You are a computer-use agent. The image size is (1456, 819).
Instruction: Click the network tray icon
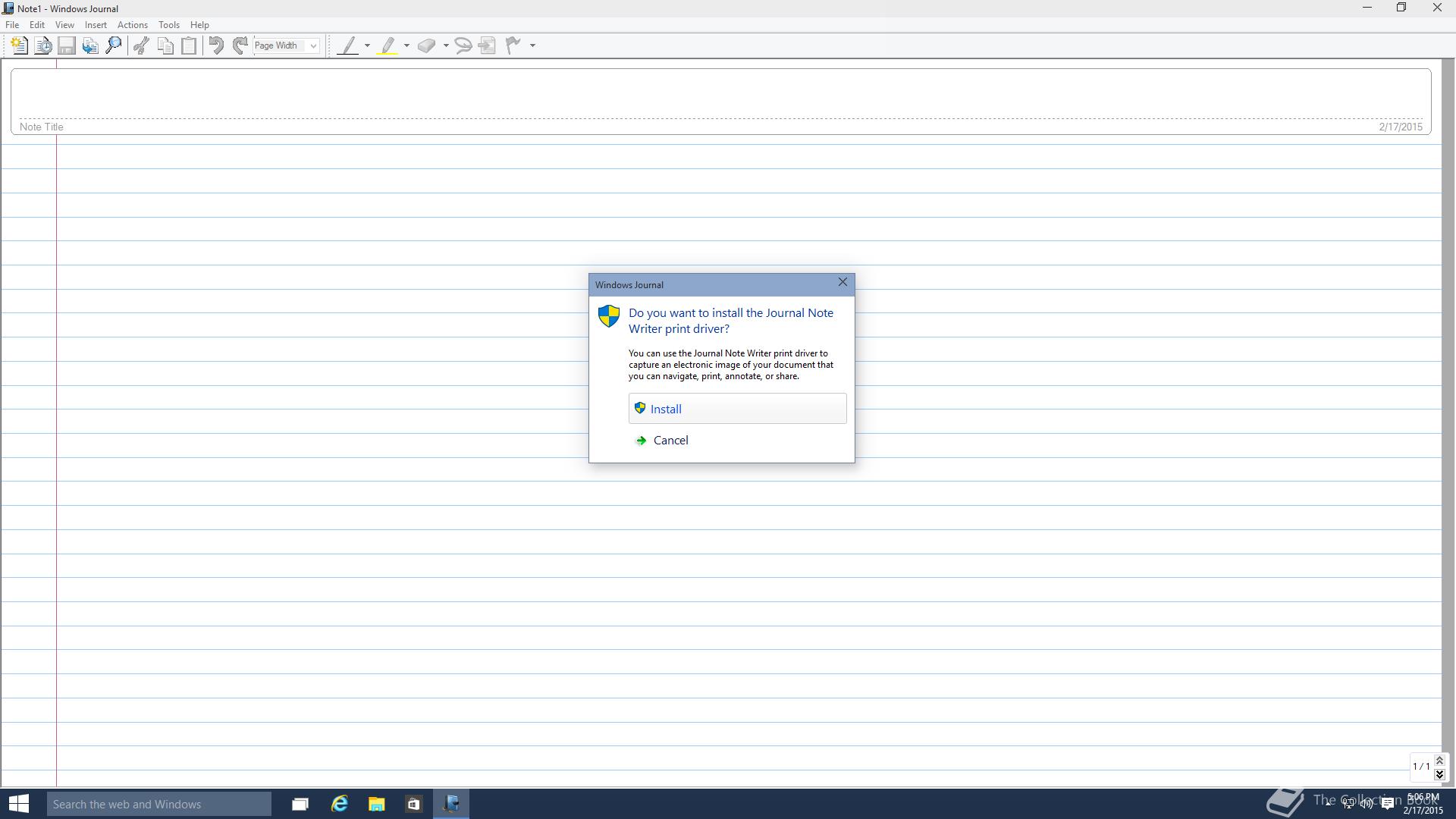[1348, 804]
